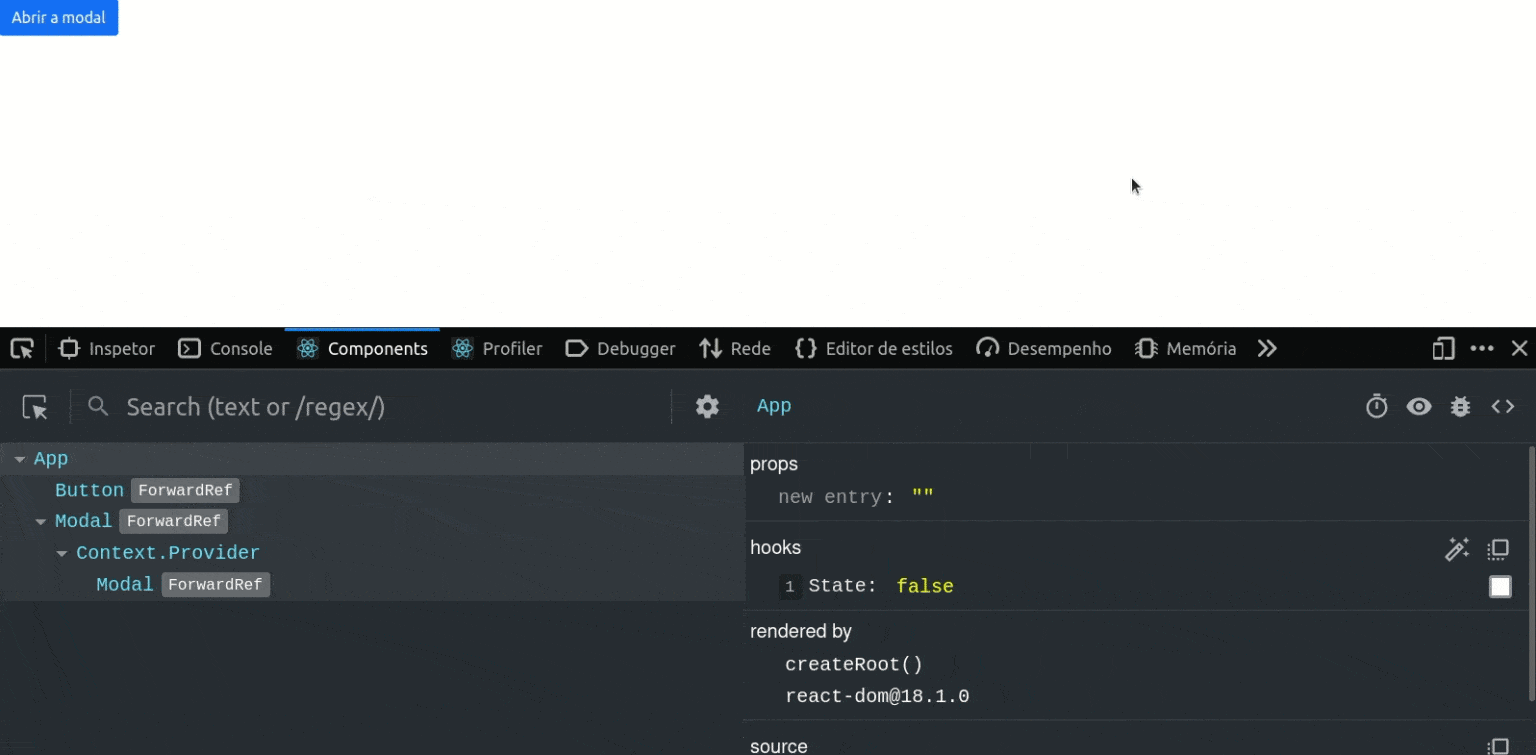View component source code brackets icon
This screenshot has height=755, width=1536.
click(1502, 407)
